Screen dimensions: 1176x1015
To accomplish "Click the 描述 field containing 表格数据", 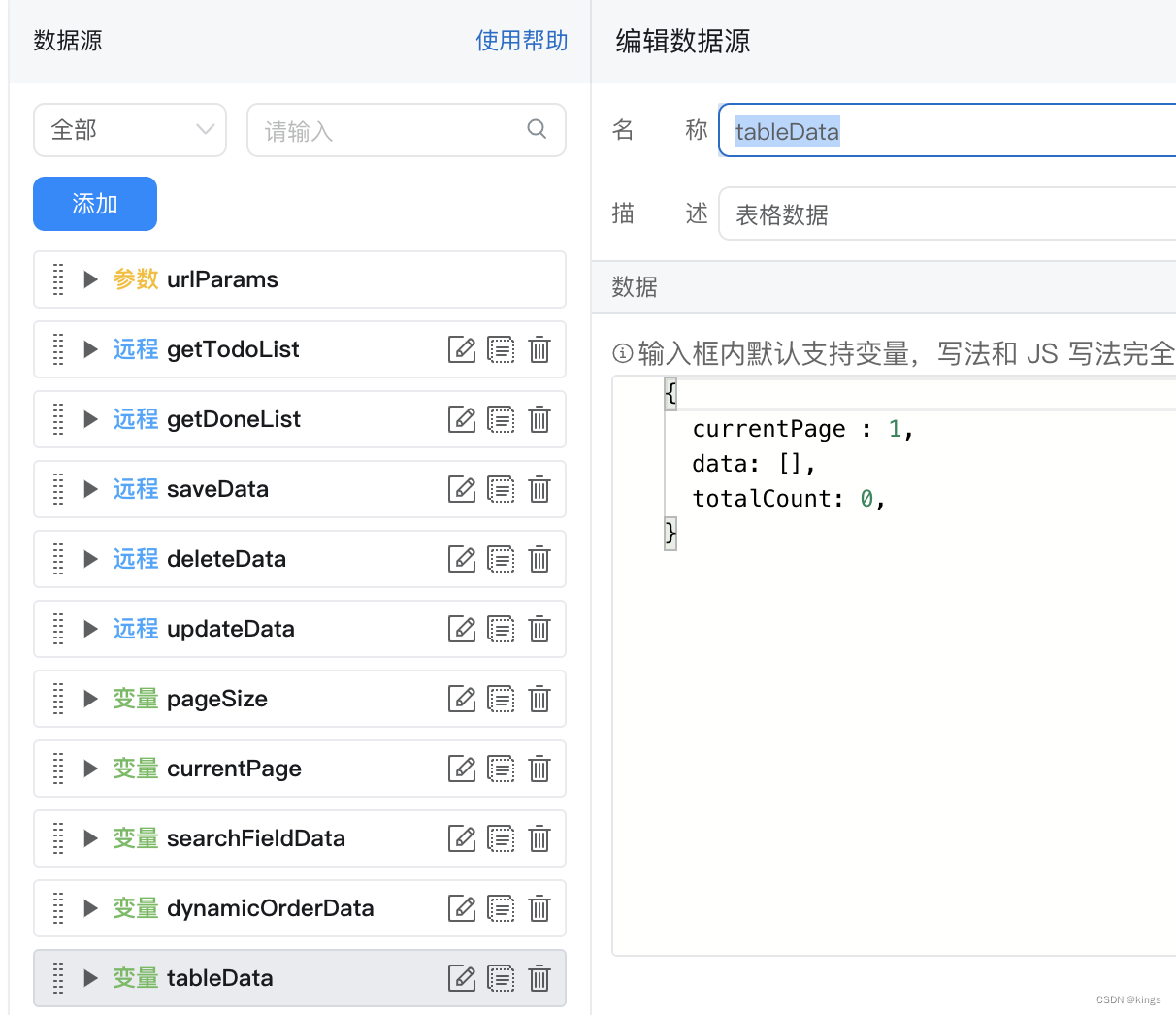I will point(946,214).
